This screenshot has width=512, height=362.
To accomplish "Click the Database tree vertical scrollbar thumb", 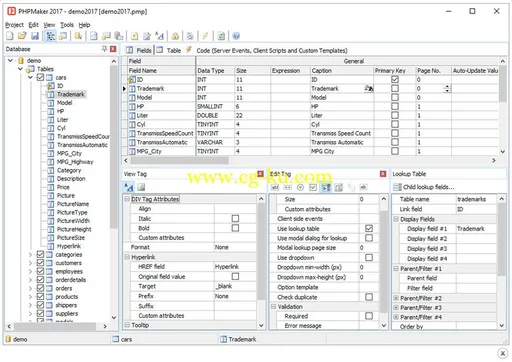I will pyautogui.click(x=114, y=147).
